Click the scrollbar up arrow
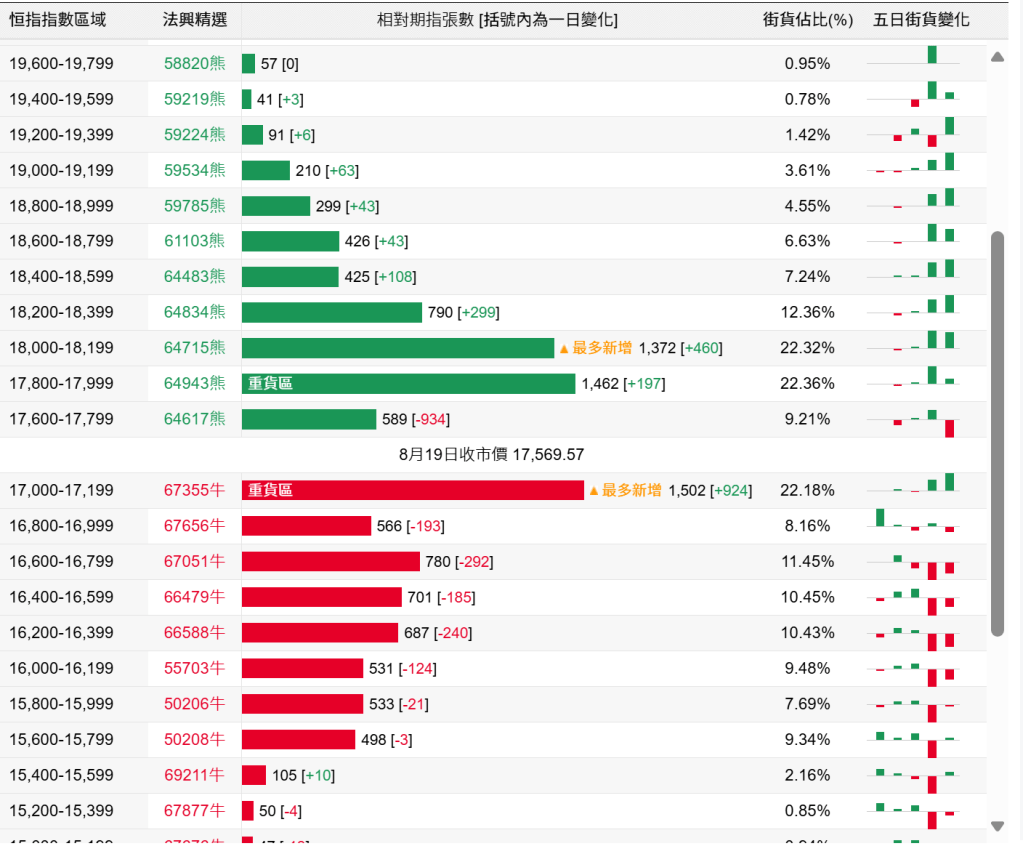 997,57
